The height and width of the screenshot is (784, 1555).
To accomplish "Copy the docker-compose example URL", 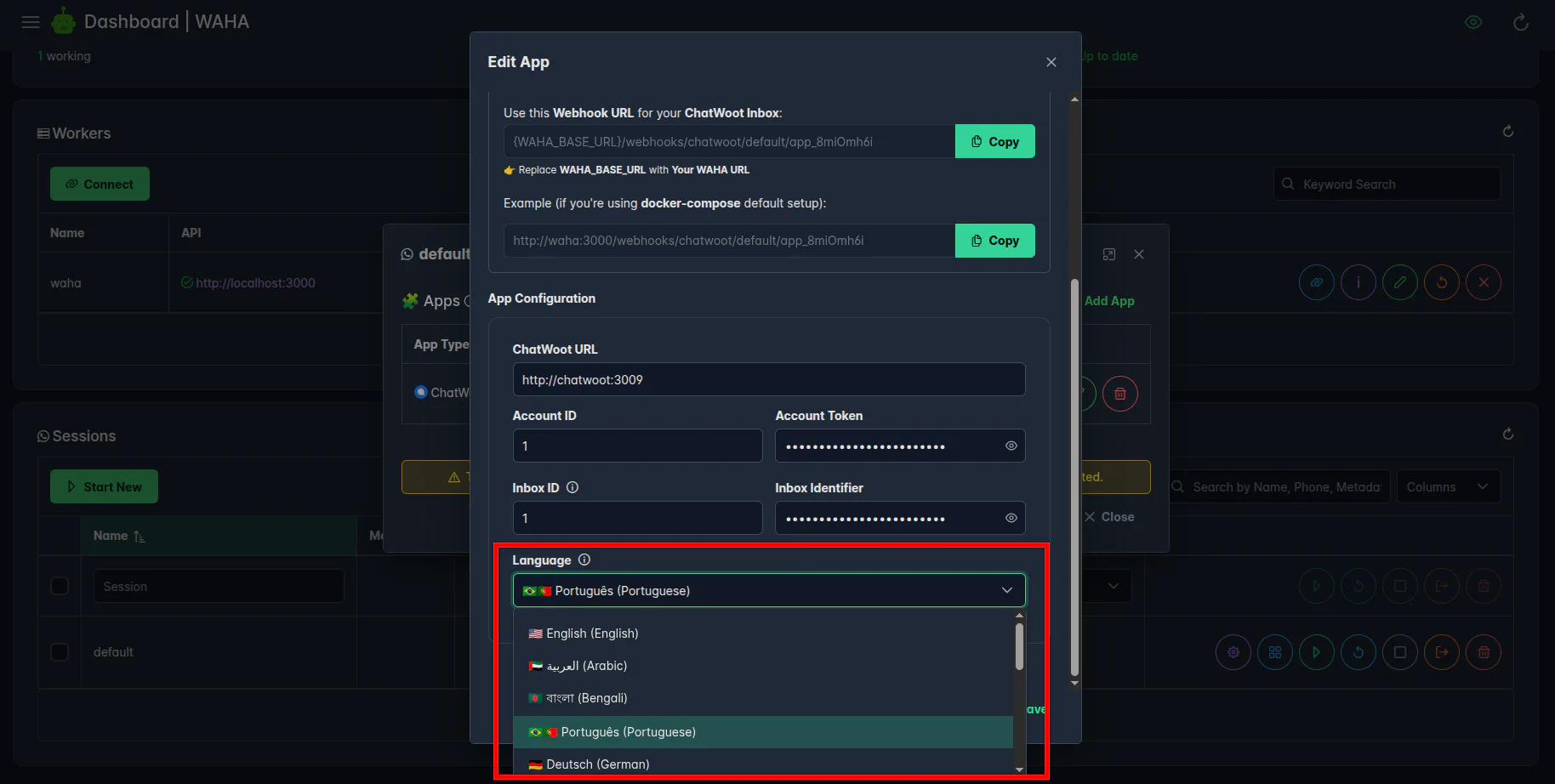I will (995, 241).
